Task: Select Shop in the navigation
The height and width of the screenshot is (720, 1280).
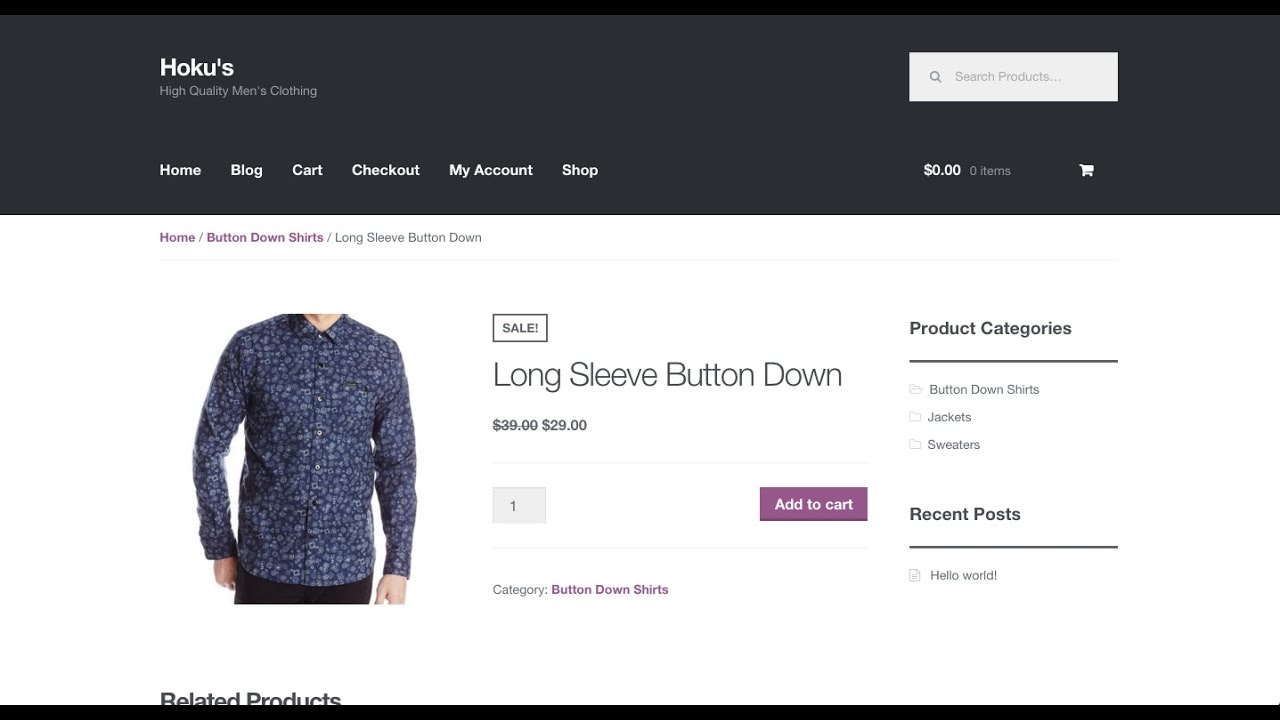Action: pyautogui.click(x=579, y=170)
